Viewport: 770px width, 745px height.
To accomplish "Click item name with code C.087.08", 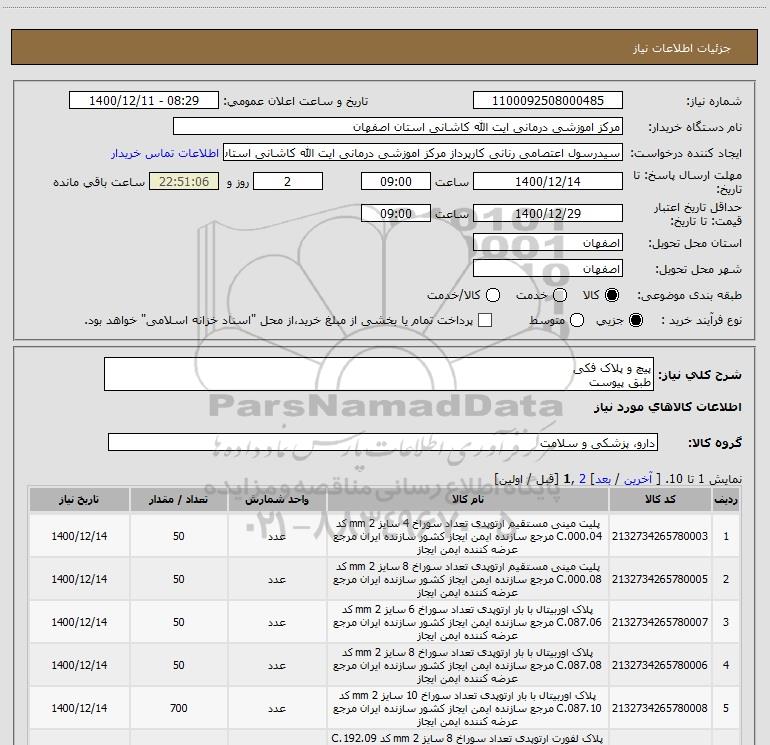I will point(468,665).
